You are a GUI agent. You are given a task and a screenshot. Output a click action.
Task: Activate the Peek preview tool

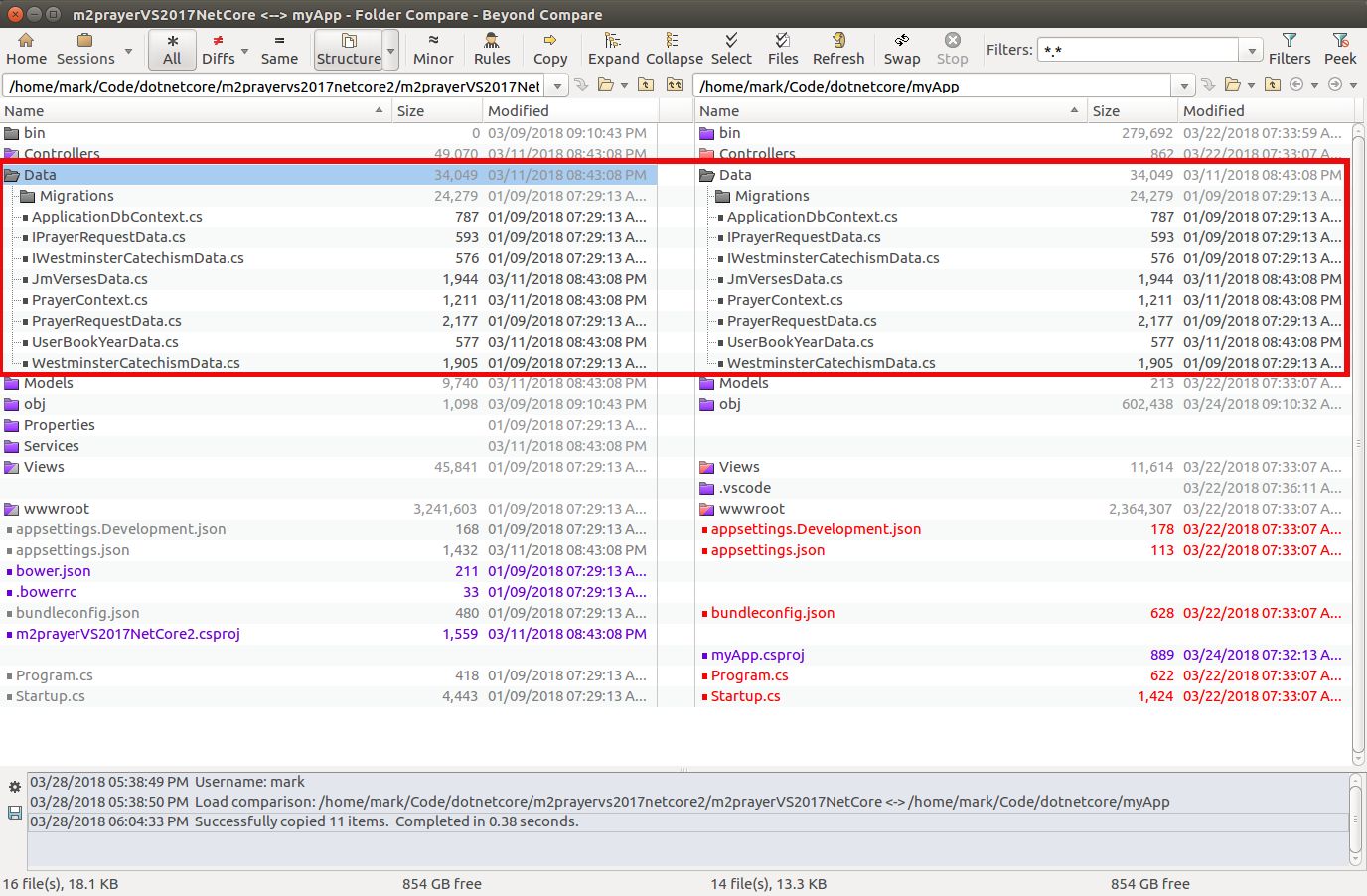click(1340, 48)
